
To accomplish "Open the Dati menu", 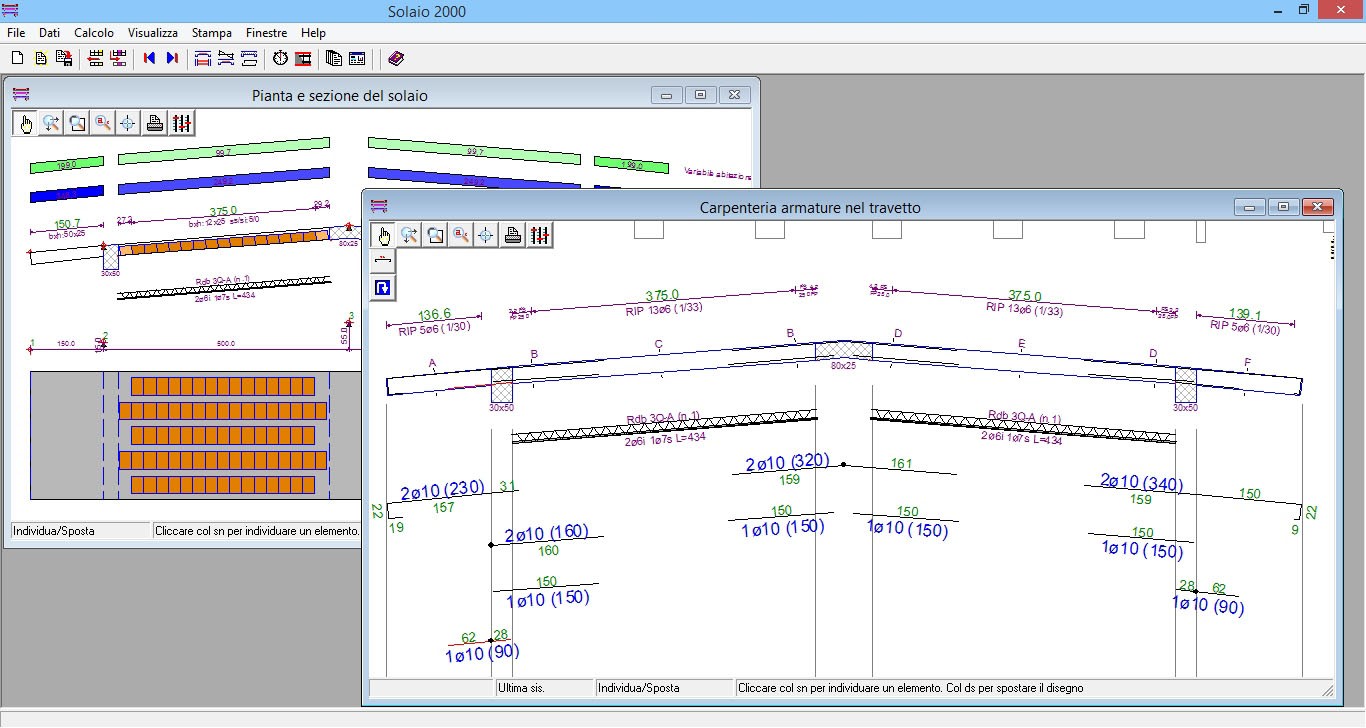I will (50, 33).
